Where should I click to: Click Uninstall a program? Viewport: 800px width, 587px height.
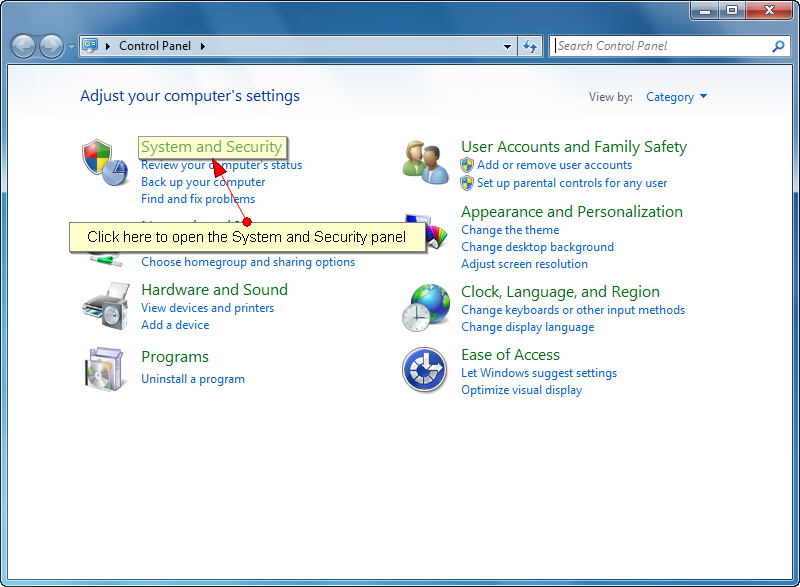(193, 379)
